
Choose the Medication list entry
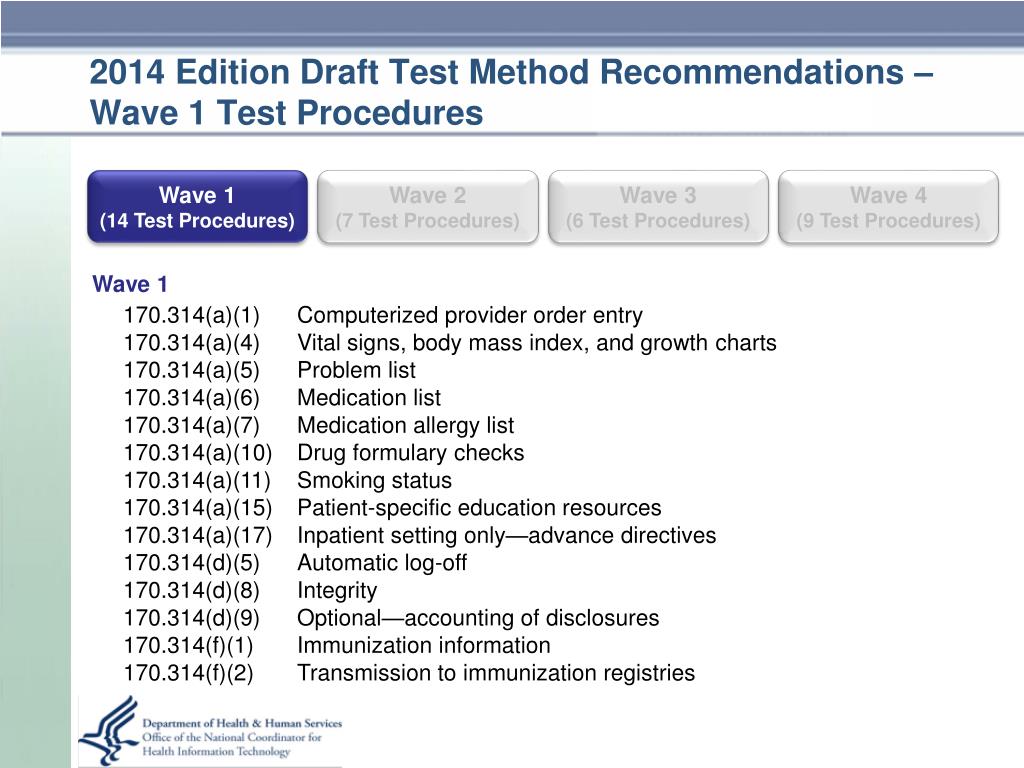point(369,398)
